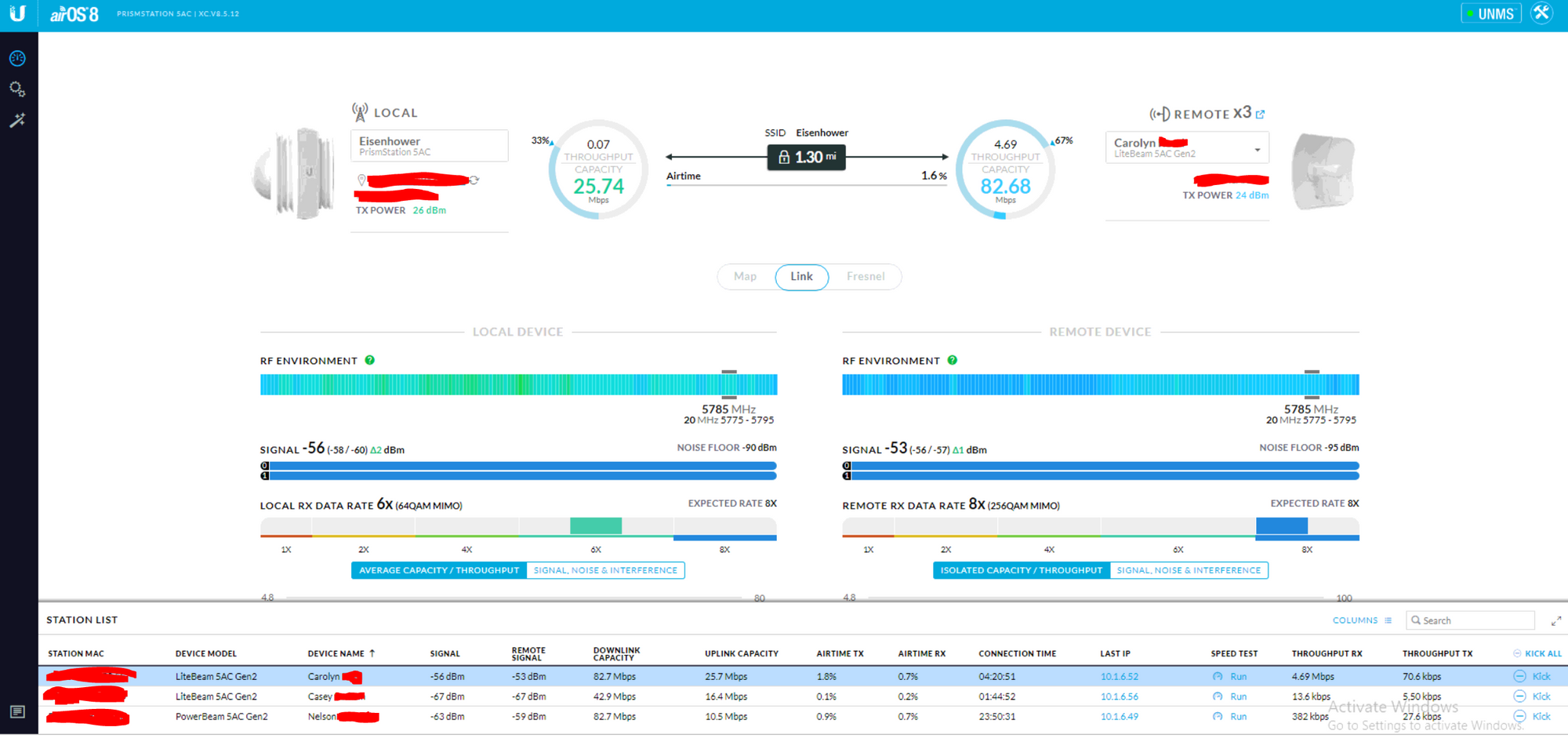Screen dimensions: 1568x738
Task: Open the wrench tools icon at top right
Action: pyautogui.click(x=1541, y=13)
